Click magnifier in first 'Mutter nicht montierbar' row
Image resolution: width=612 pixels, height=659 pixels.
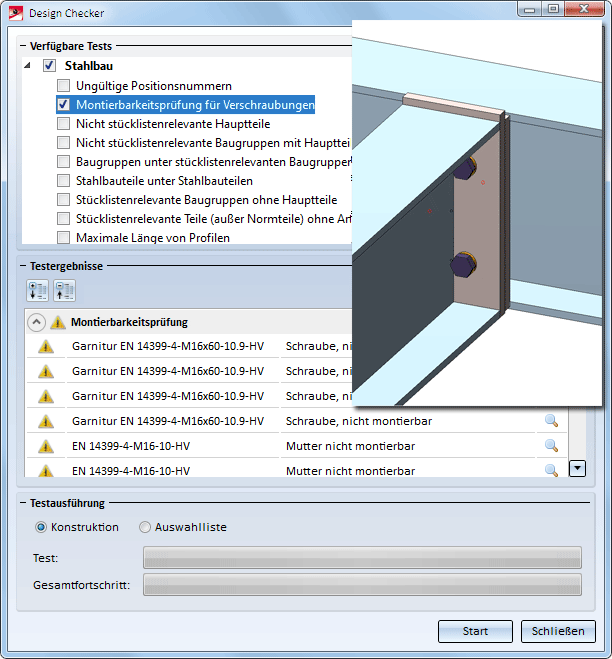pos(551,445)
